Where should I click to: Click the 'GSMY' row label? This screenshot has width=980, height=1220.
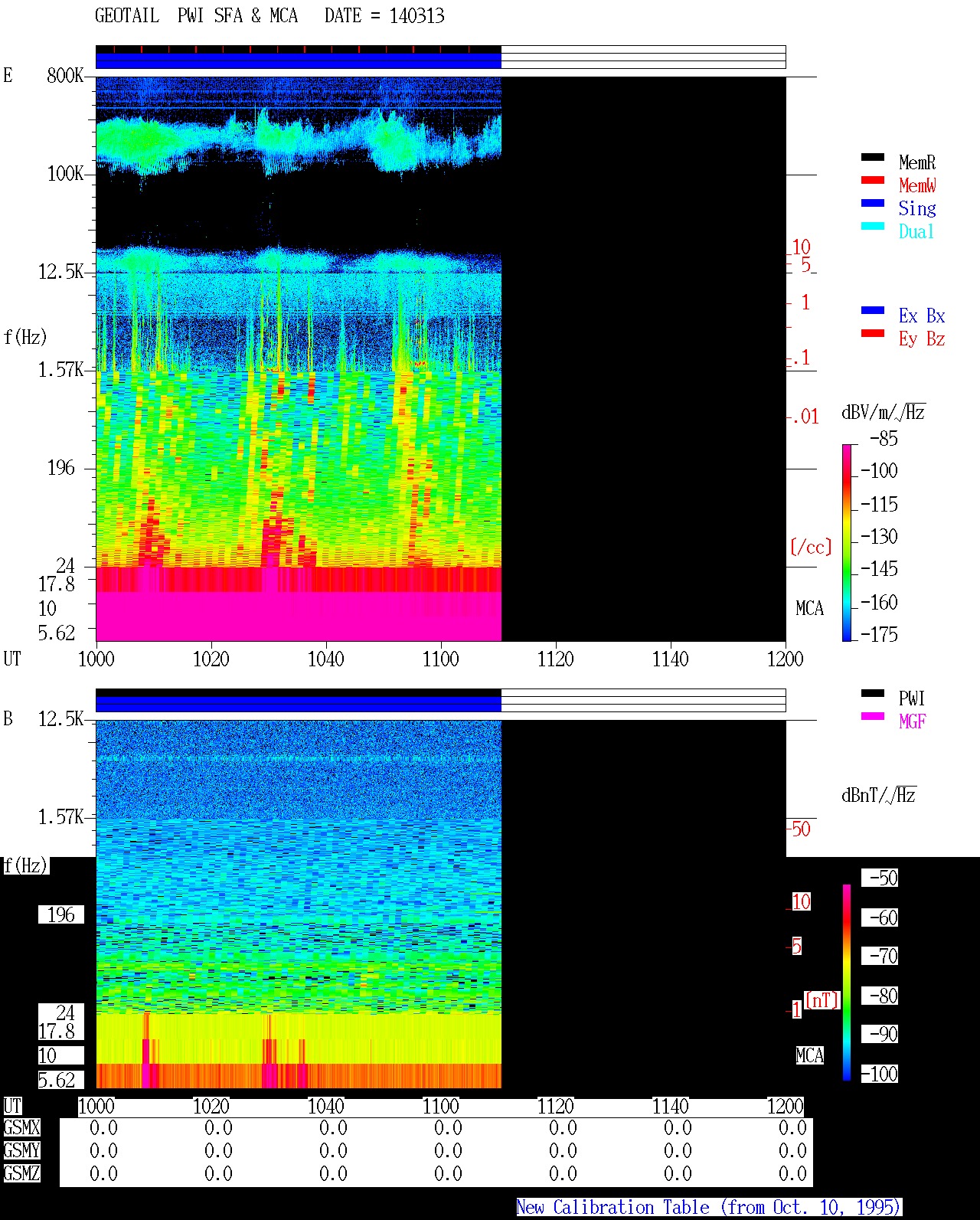coord(21,1150)
